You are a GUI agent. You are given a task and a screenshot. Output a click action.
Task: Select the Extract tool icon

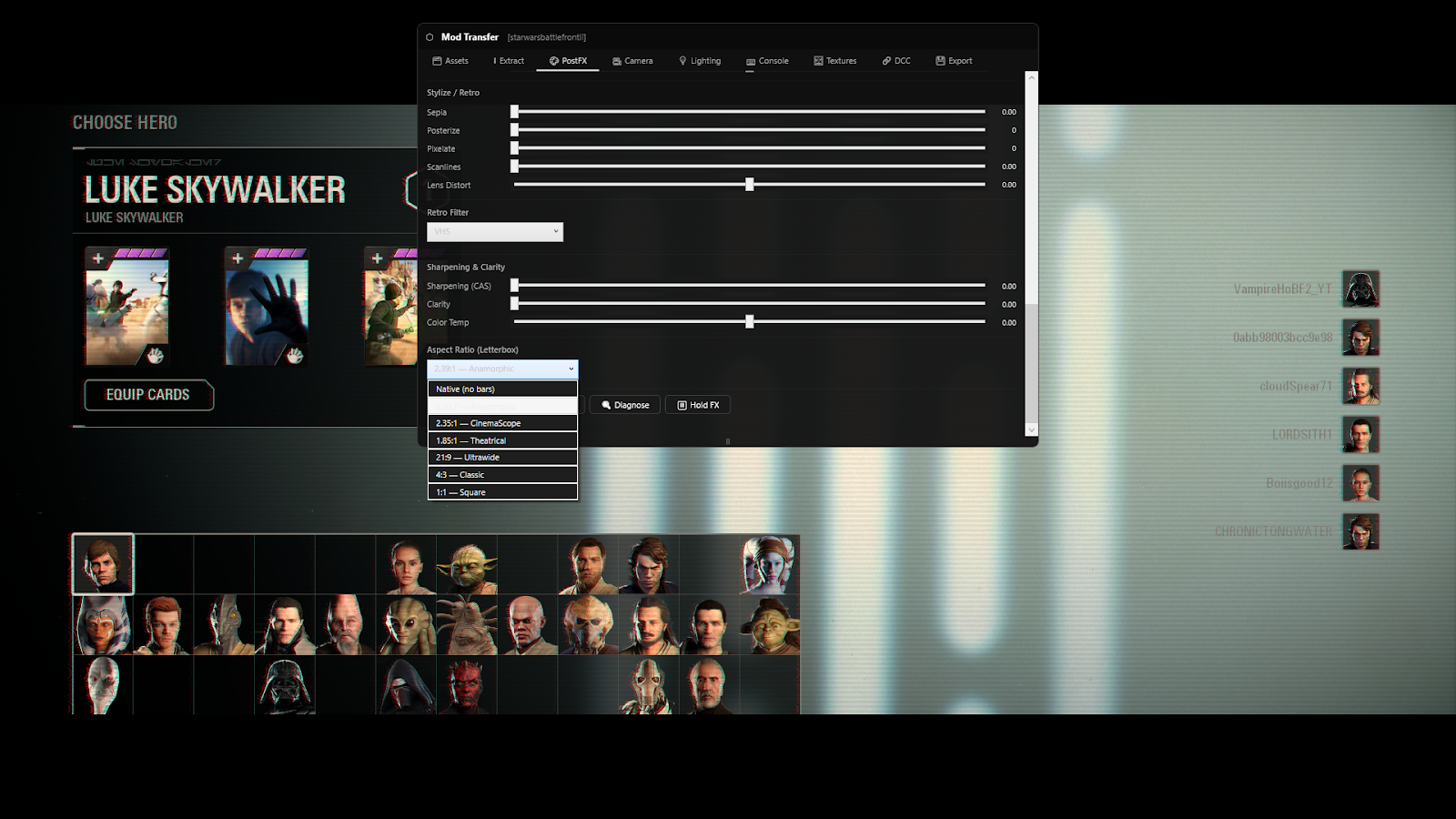tap(494, 61)
